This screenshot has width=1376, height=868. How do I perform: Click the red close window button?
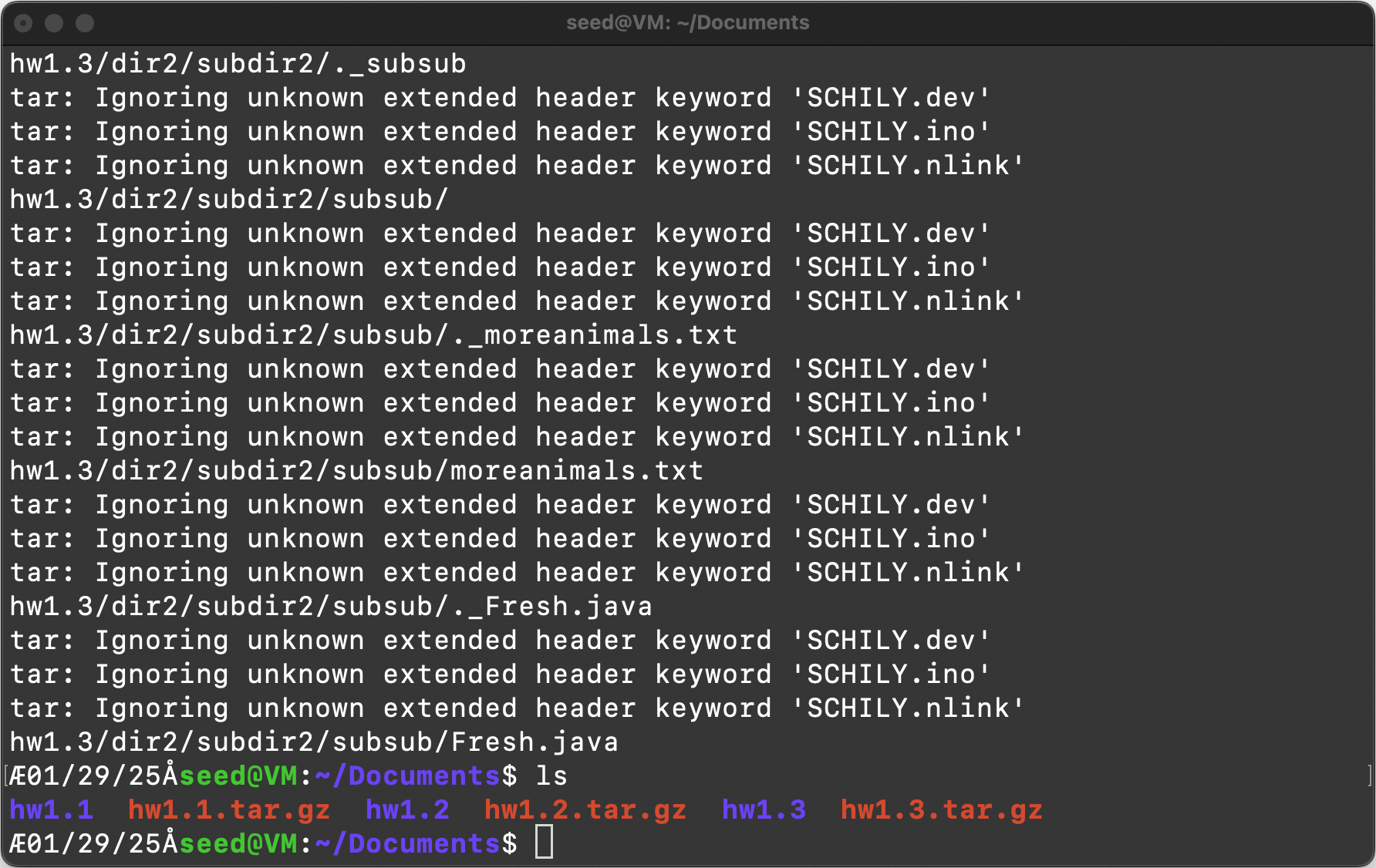tap(23, 23)
